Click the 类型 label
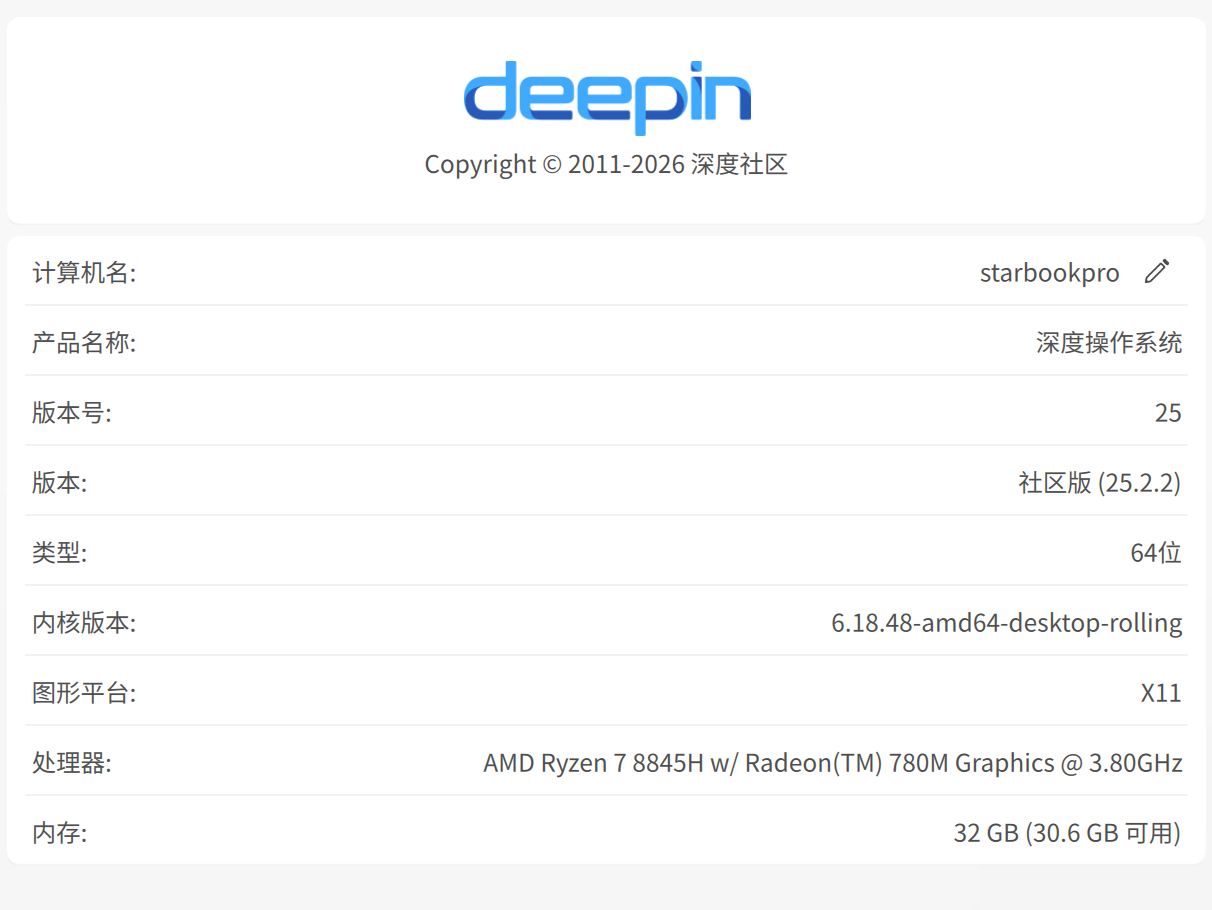Image resolution: width=1212 pixels, height=910 pixels. (60, 553)
